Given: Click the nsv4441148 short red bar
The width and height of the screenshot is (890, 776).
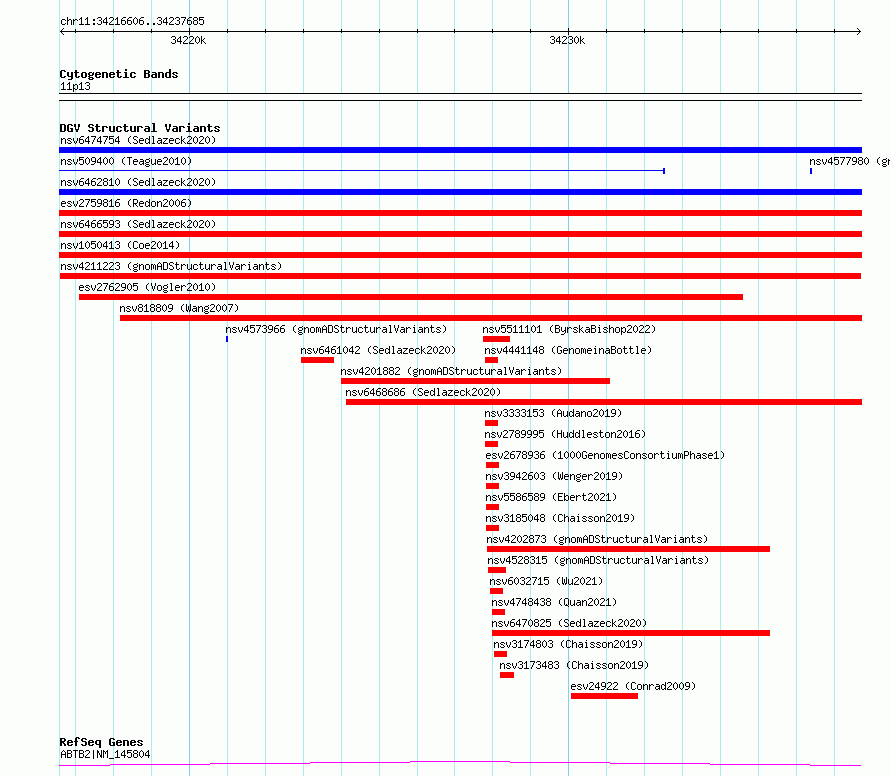Looking at the screenshot, I should pyautogui.click(x=492, y=360).
